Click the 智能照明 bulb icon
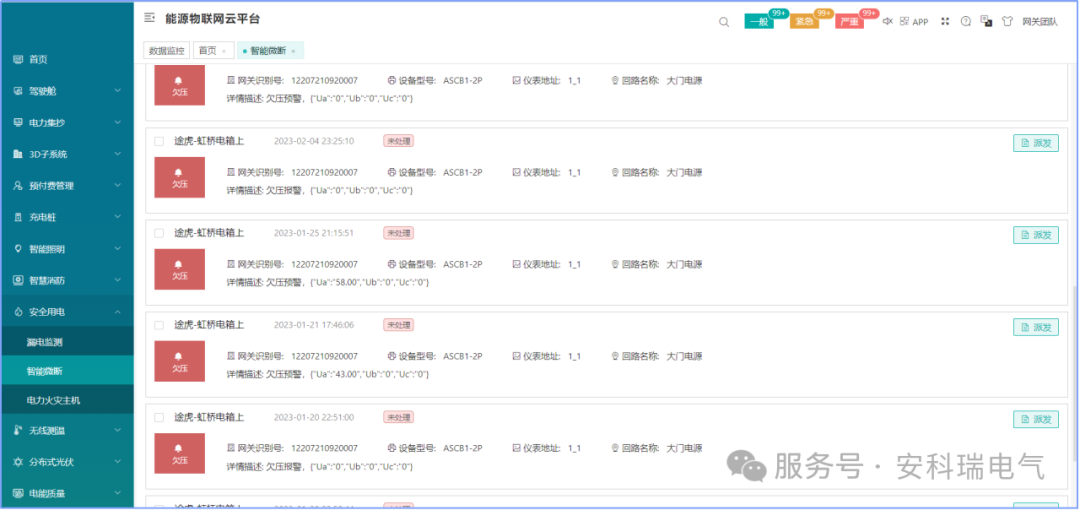The height and width of the screenshot is (510, 1080). [x=19, y=249]
